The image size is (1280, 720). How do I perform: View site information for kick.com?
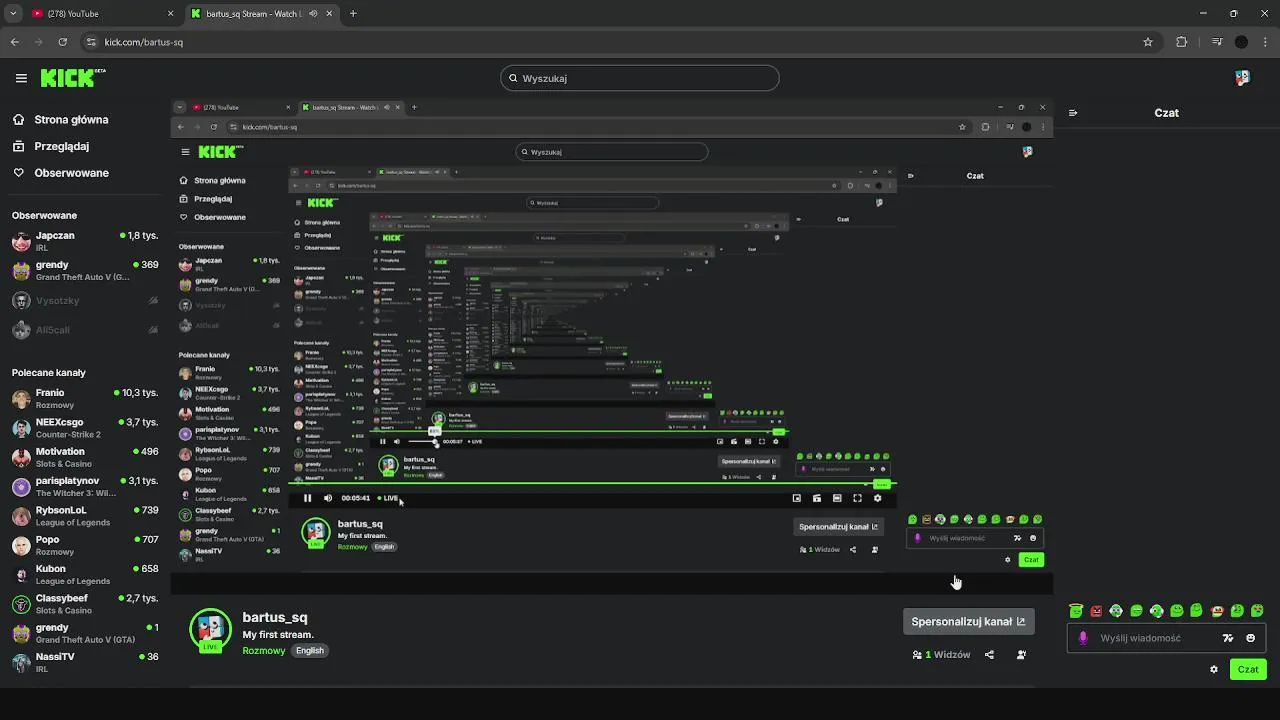coord(91,42)
